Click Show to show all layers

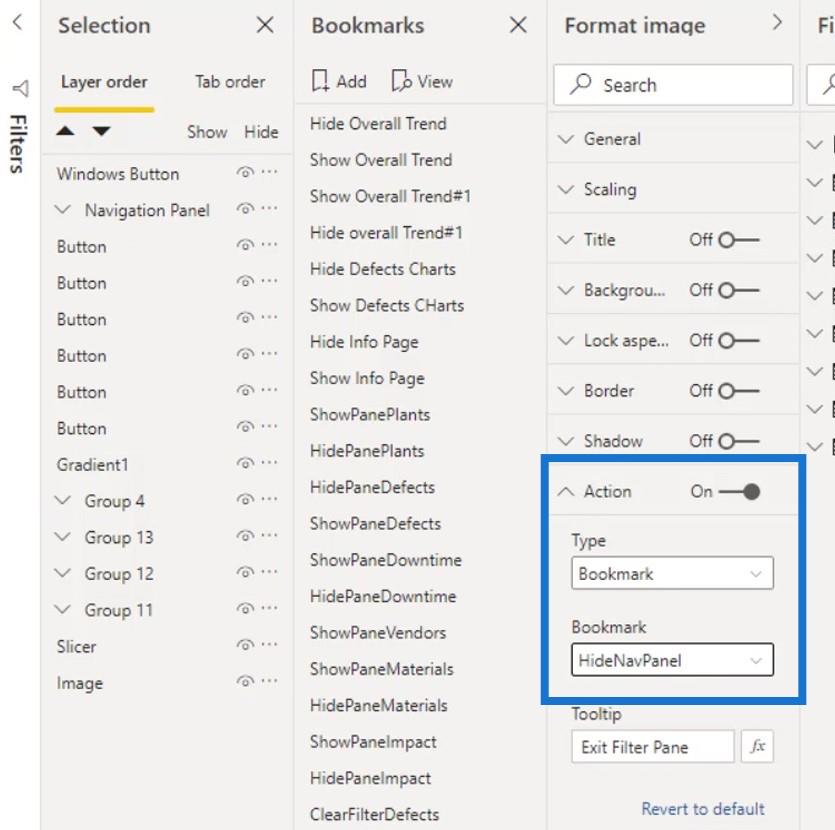(x=207, y=132)
